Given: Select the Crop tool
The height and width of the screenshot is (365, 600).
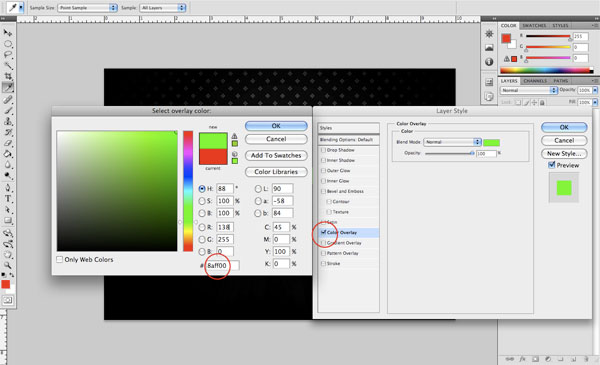Looking at the screenshot, I should tap(8, 77).
